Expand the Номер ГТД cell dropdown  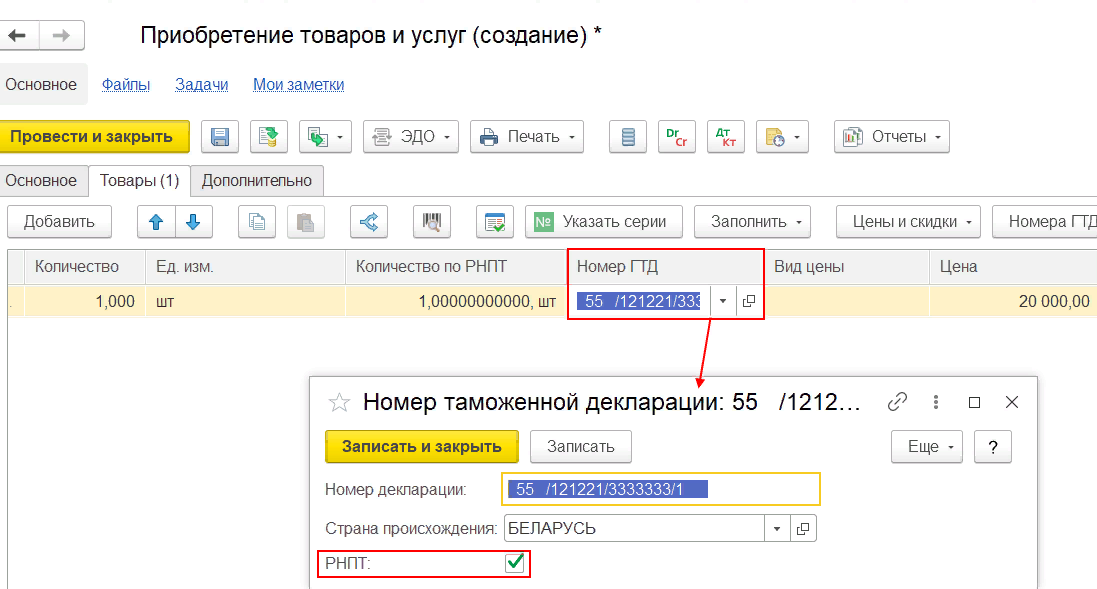click(723, 301)
